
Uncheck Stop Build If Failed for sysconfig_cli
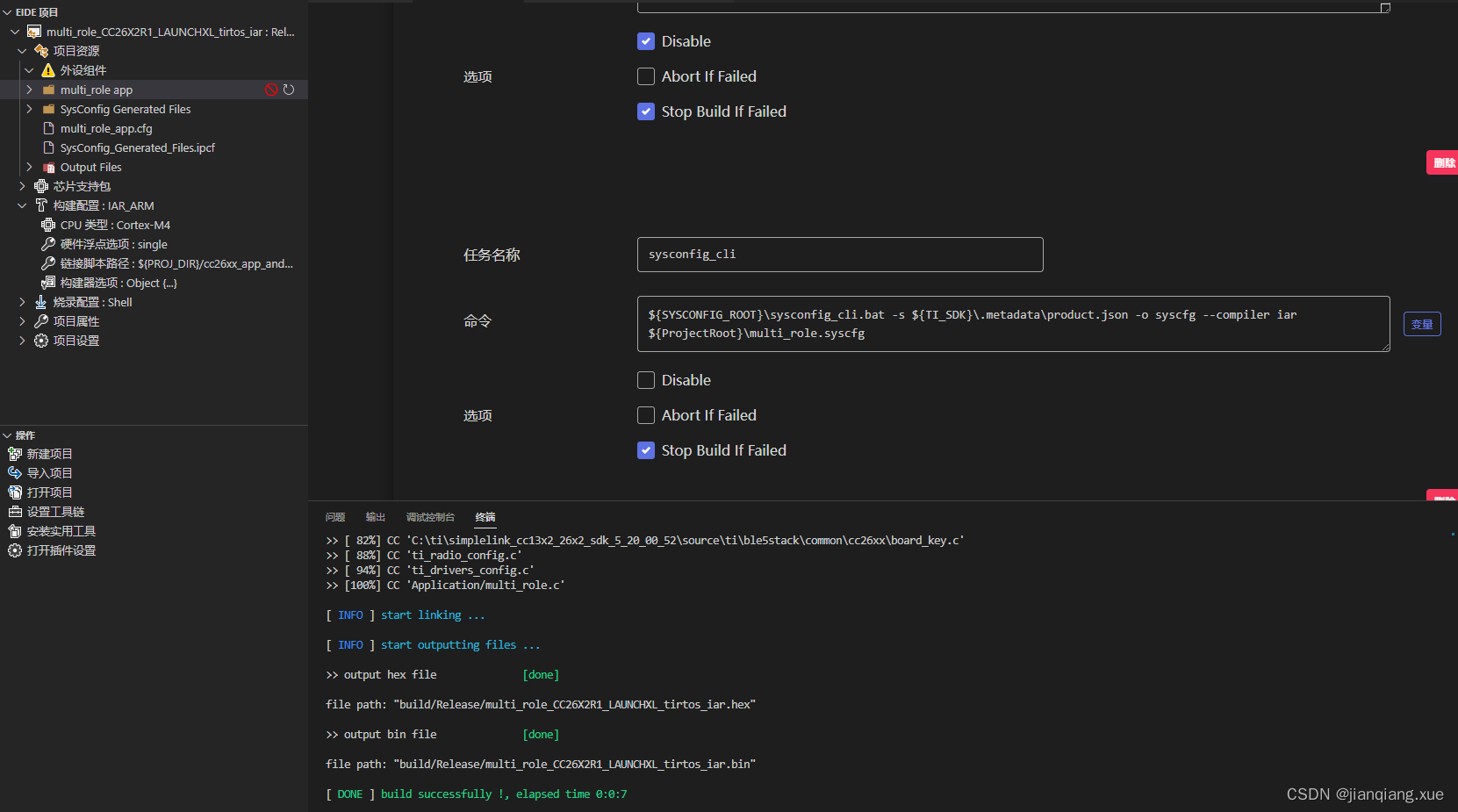(x=646, y=450)
